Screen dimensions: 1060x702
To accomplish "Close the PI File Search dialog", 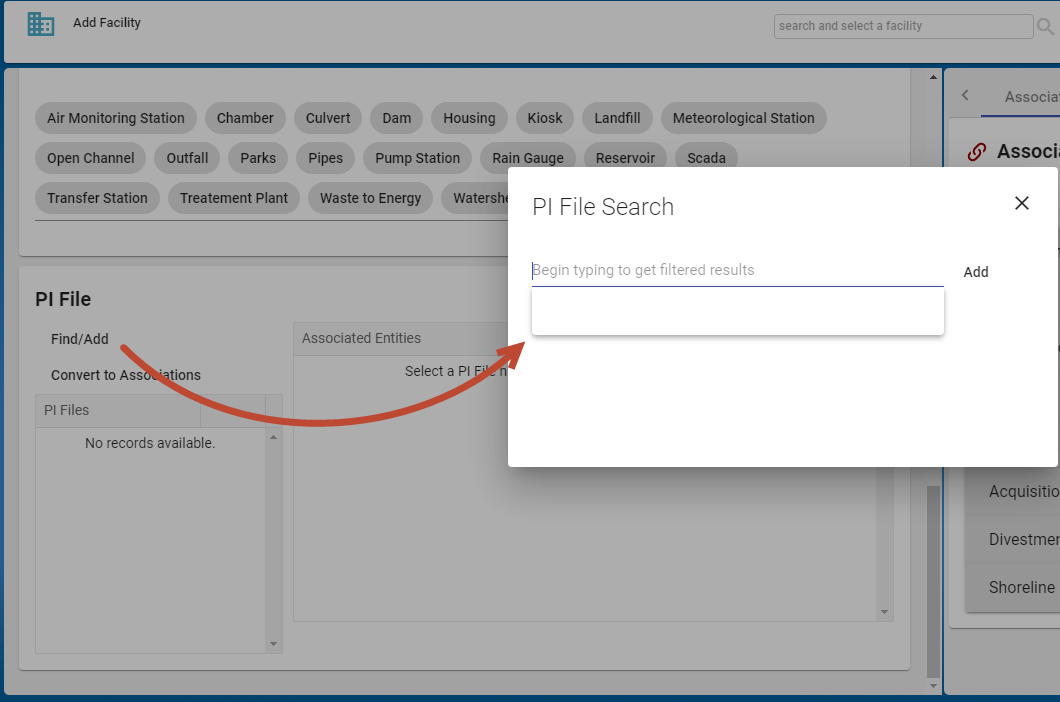I will click(1021, 203).
